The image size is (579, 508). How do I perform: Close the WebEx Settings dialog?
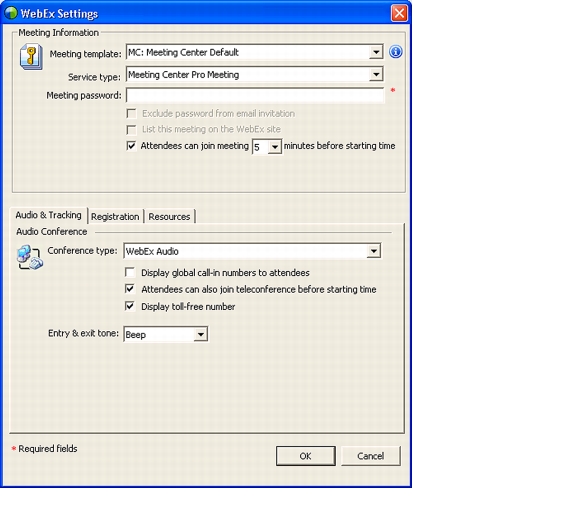(399, 13)
